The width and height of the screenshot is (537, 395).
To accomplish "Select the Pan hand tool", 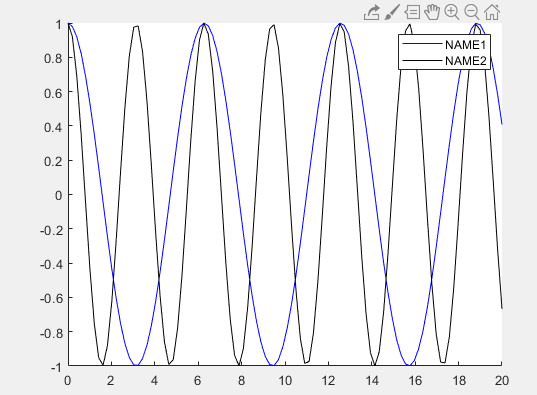I will (x=432, y=12).
